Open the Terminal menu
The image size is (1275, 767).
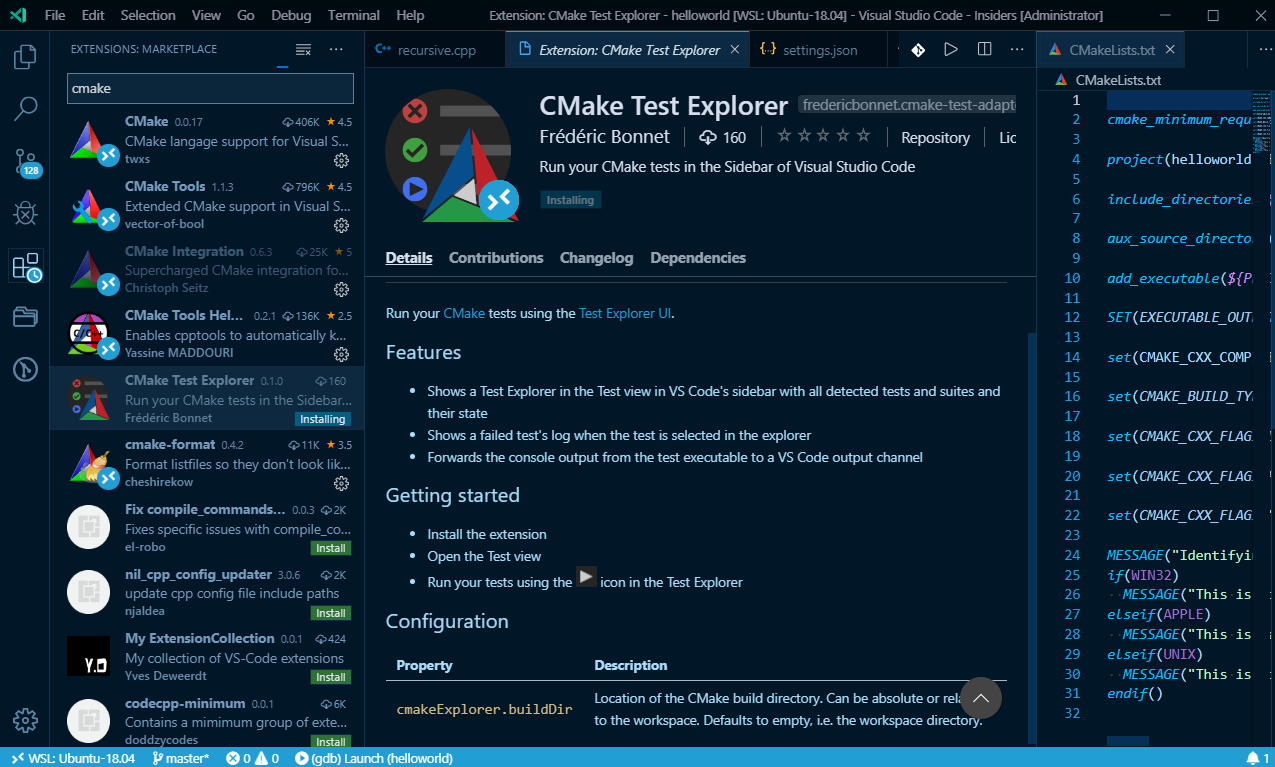[x=354, y=15]
